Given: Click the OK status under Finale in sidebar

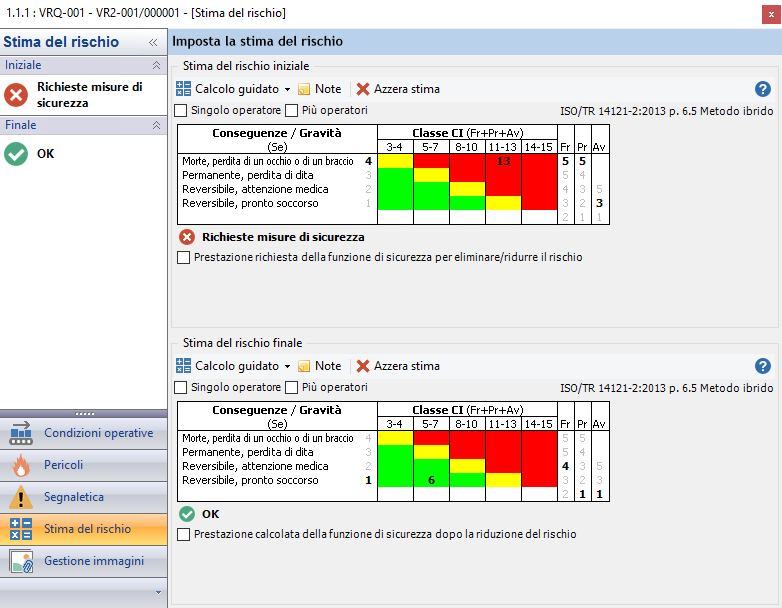Looking at the screenshot, I should point(45,154).
